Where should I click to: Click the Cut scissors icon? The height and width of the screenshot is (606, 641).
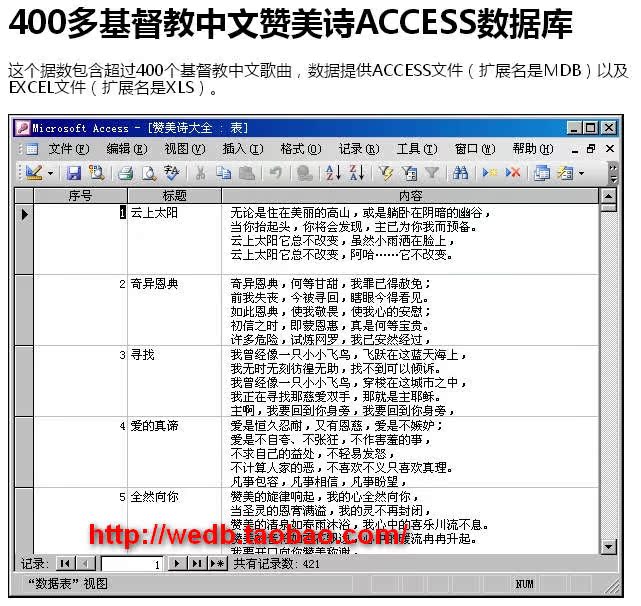pos(200,173)
